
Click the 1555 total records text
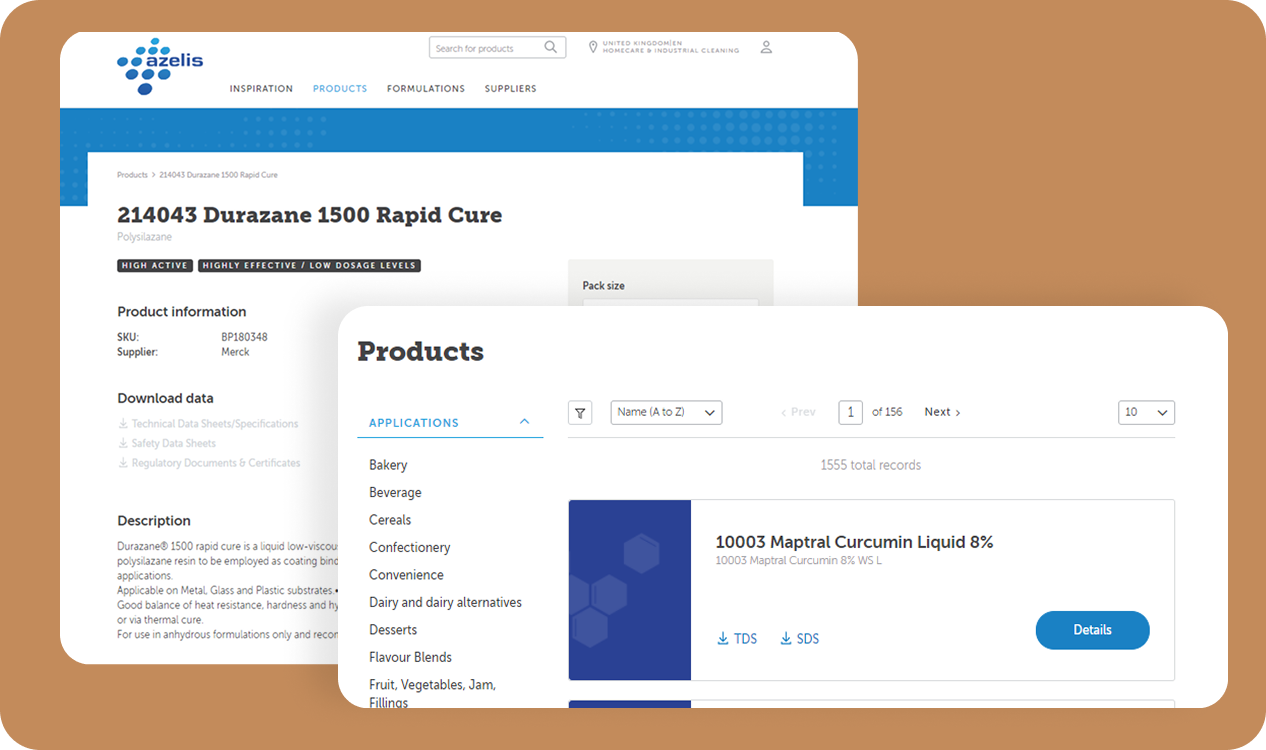pos(871,465)
